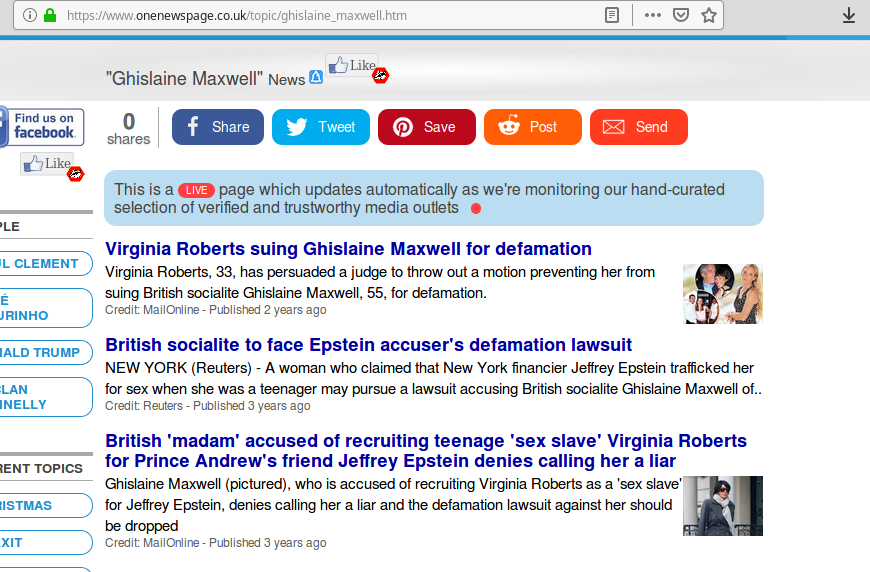
Task: Click the woman in sunglasses article thumbnail
Action: 723,506
